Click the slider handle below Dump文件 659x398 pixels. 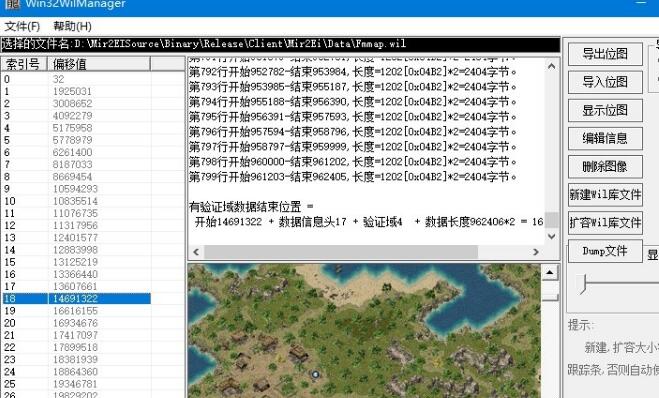(583, 284)
